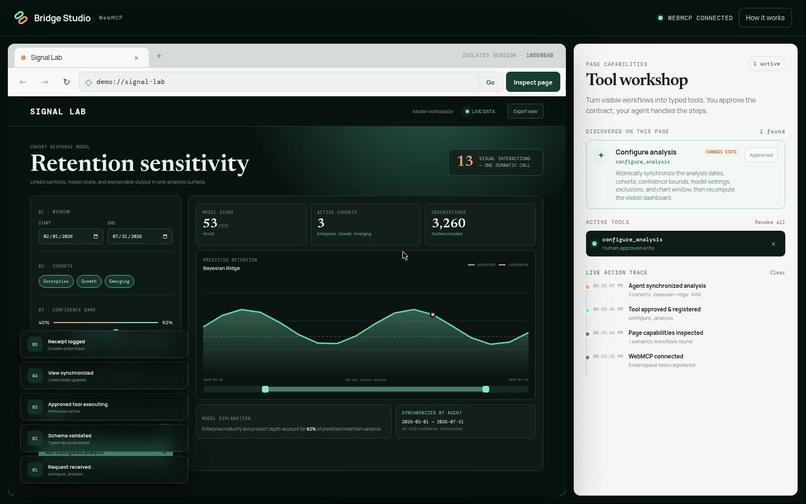Close the Signal Lab tab
Image resolution: width=806 pixels, height=504 pixels.
pos(136,58)
